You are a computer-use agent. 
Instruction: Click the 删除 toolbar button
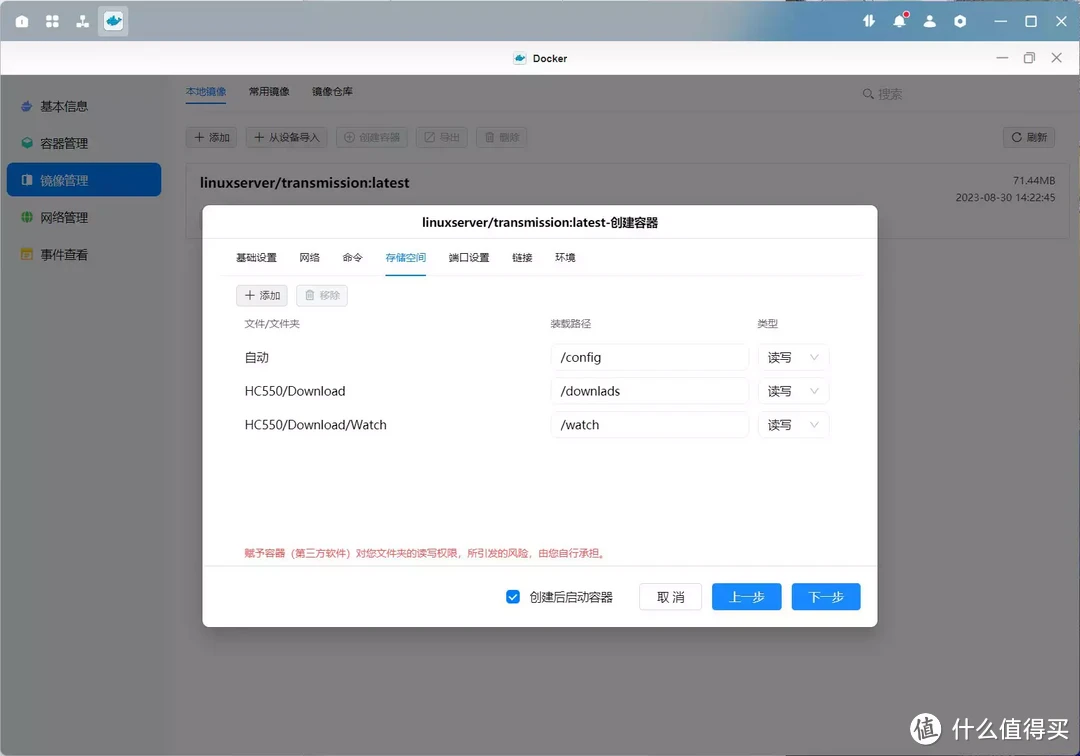[501, 137]
